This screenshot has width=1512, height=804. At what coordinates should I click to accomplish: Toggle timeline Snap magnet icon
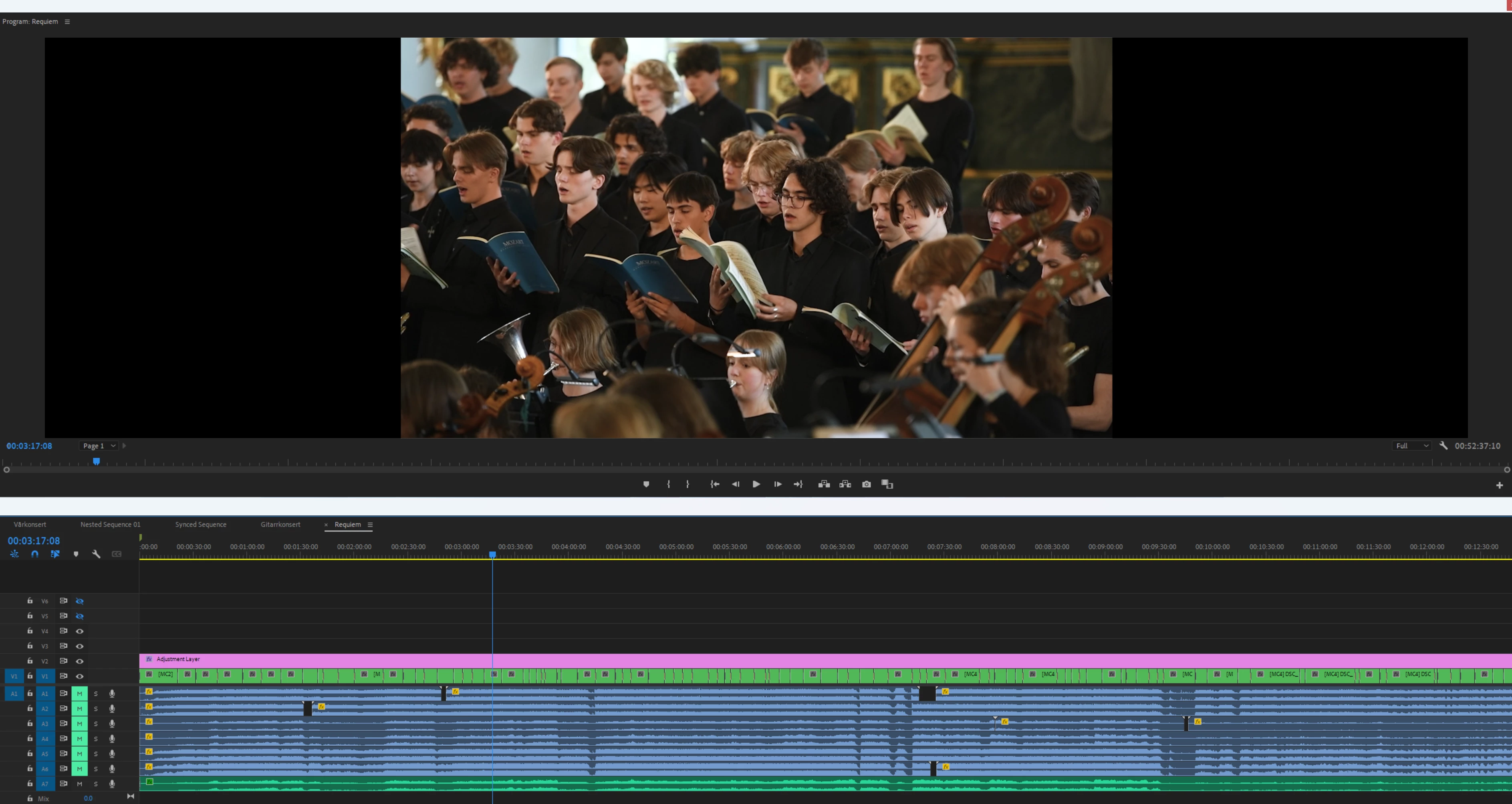click(34, 554)
